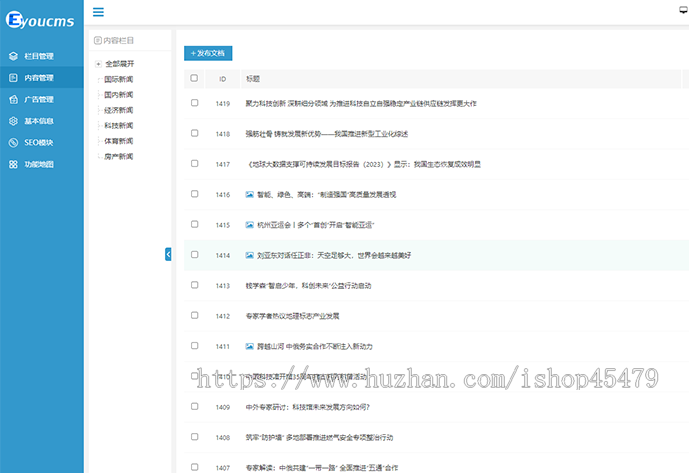
Task: Open article 1415 title 杭州亚运会
Action: click(315, 225)
